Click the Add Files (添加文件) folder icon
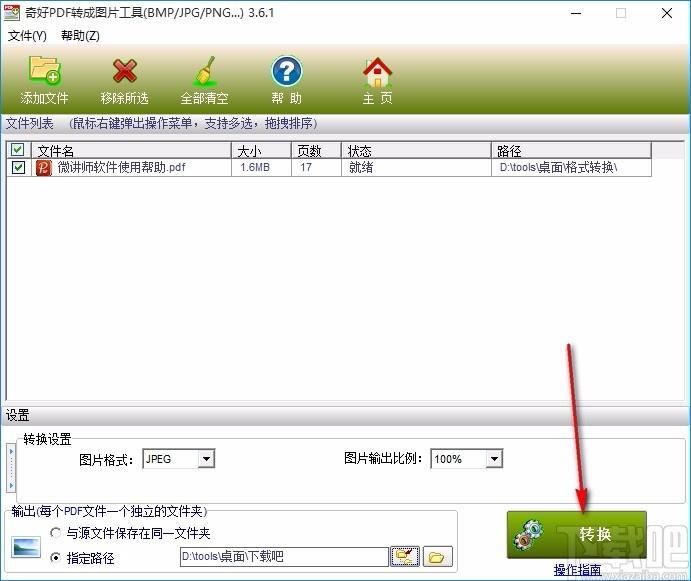Viewport: 691px width, 581px height. [45, 71]
